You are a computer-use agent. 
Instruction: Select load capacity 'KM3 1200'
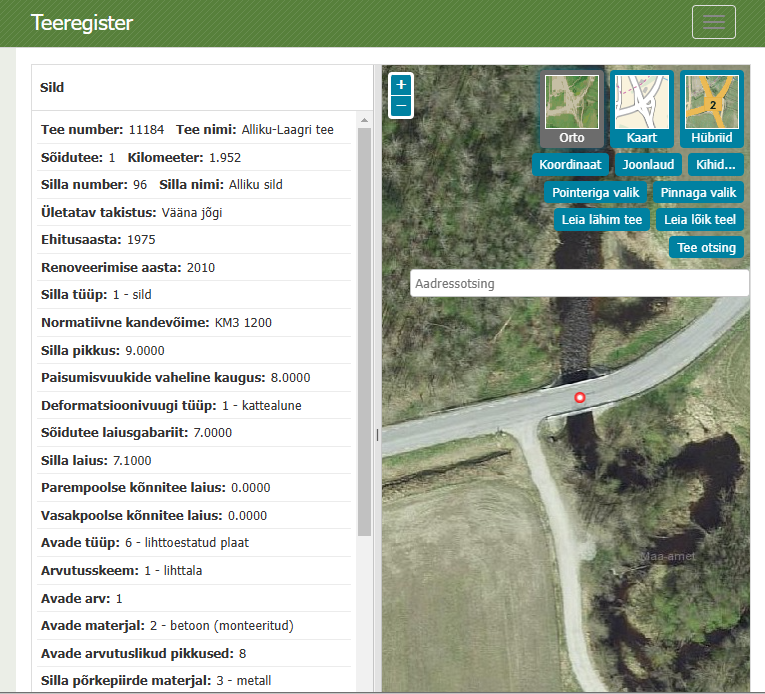(x=243, y=323)
